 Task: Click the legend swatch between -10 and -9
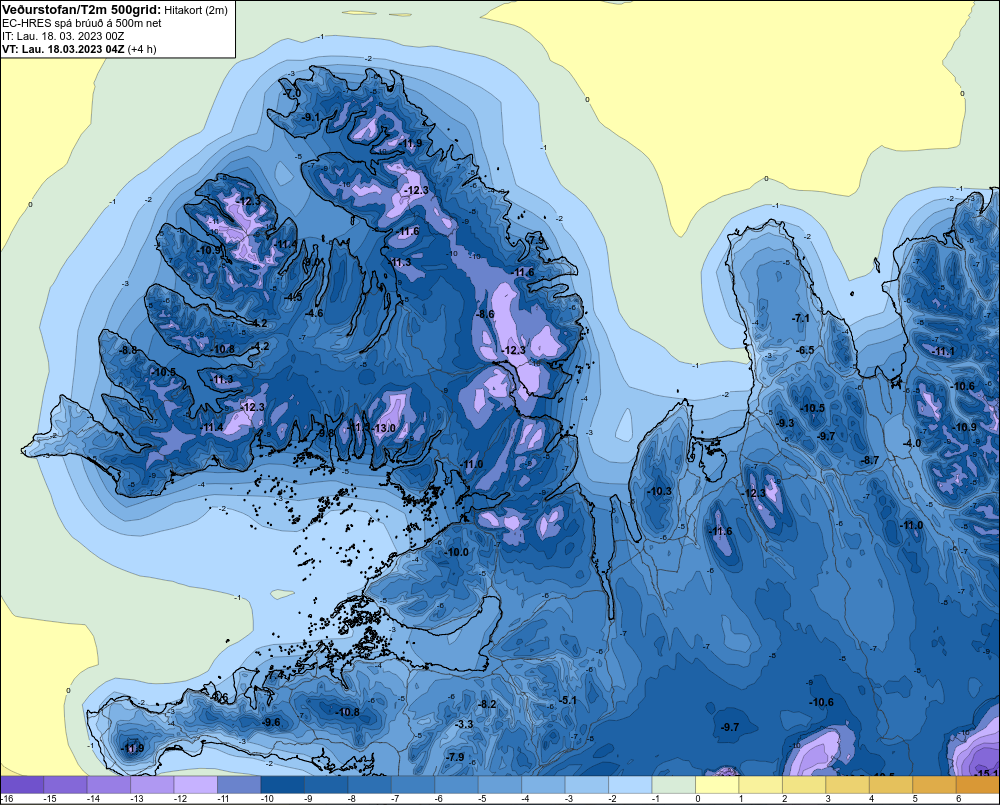tap(283, 785)
